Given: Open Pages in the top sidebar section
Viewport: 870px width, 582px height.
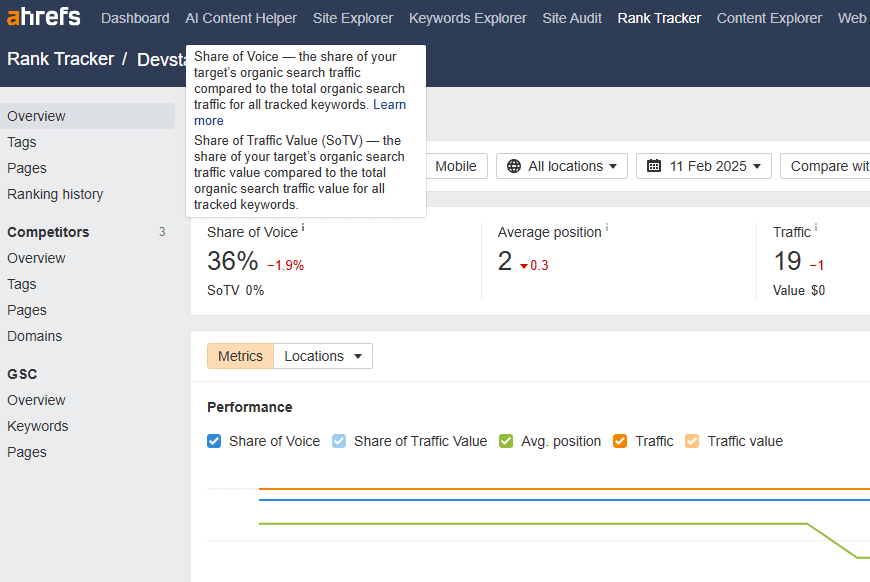Looking at the screenshot, I should pos(27,168).
